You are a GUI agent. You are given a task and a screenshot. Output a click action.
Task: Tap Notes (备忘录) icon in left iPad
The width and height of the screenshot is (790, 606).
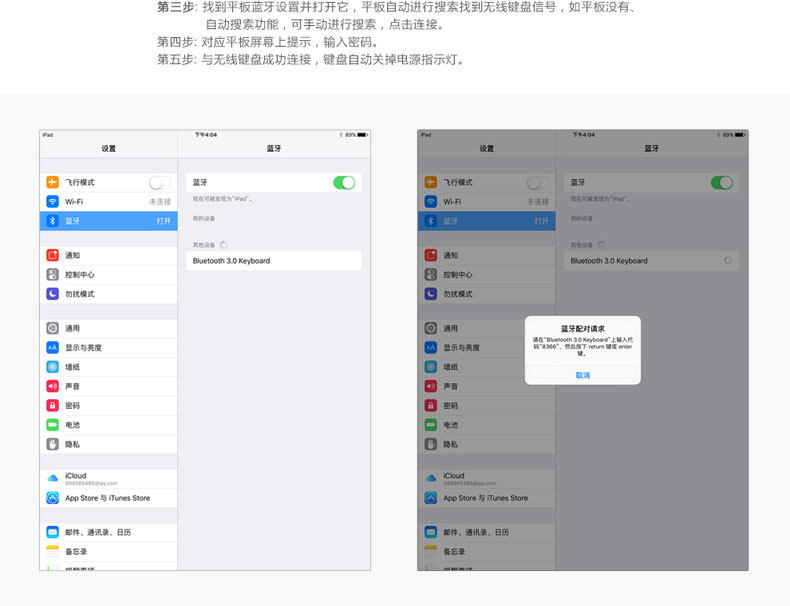52,551
